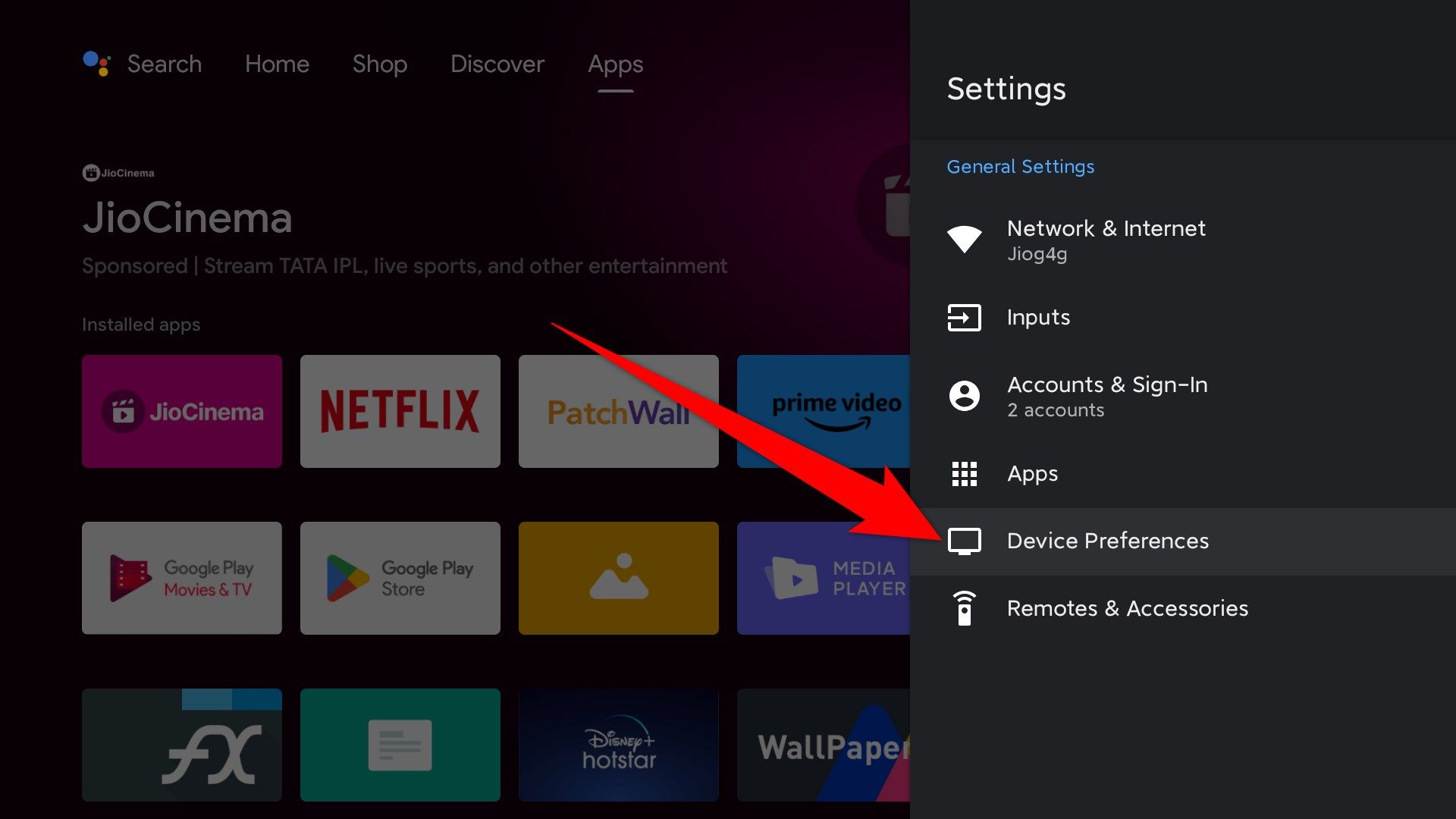Open Google Play Movies & TV
This screenshot has width=1456, height=819.
coord(181,578)
